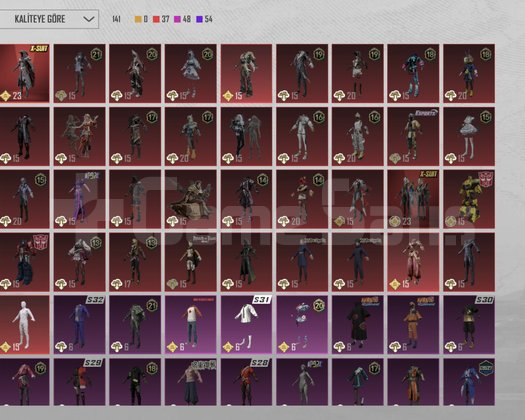This screenshot has height=420, width=525.
Task: Click the S30 season tag
Action: 484,299
